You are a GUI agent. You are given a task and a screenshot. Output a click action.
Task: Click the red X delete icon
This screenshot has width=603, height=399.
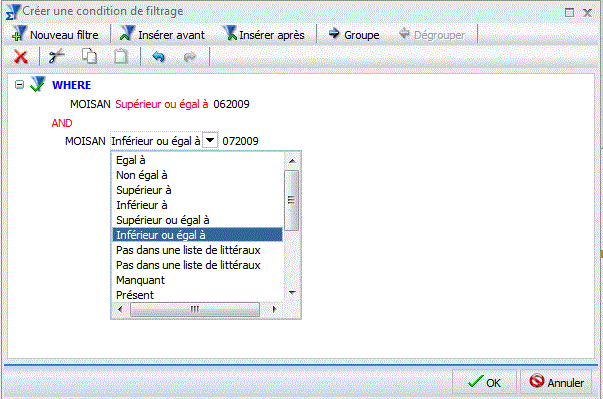(21, 57)
